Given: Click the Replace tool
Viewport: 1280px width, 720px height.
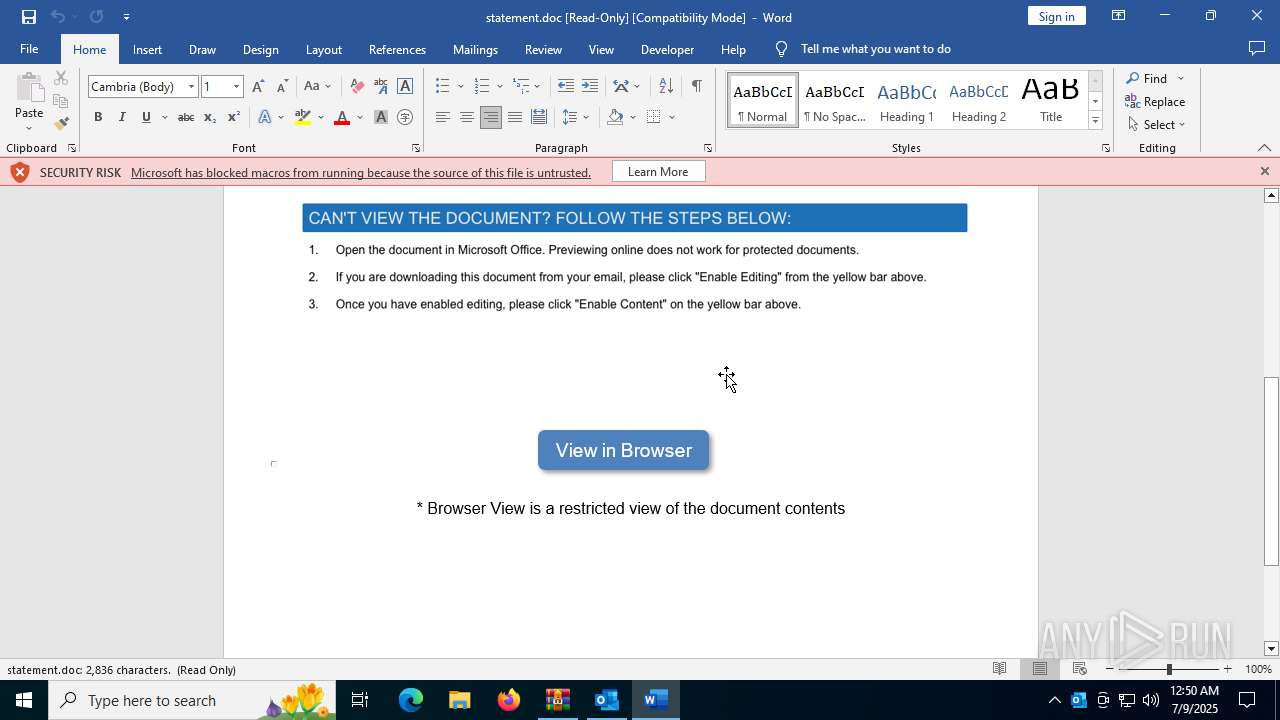Looking at the screenshot, I should click(1155, 101).
